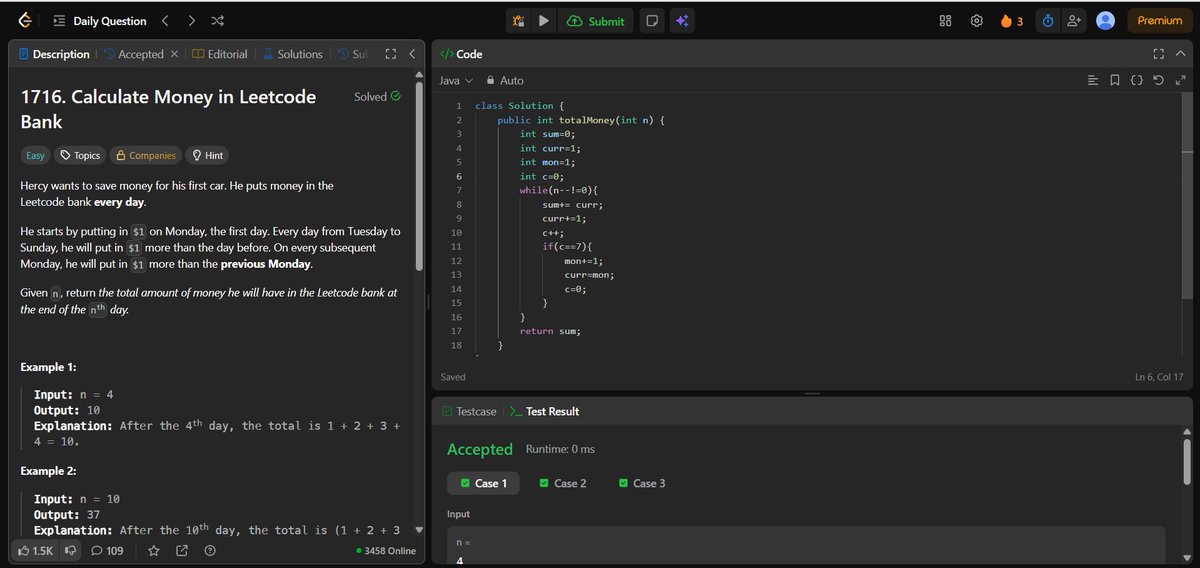Screen dimensions: 1200x568
Task: Collapse the description panel chevron
Action: point(411,54)
